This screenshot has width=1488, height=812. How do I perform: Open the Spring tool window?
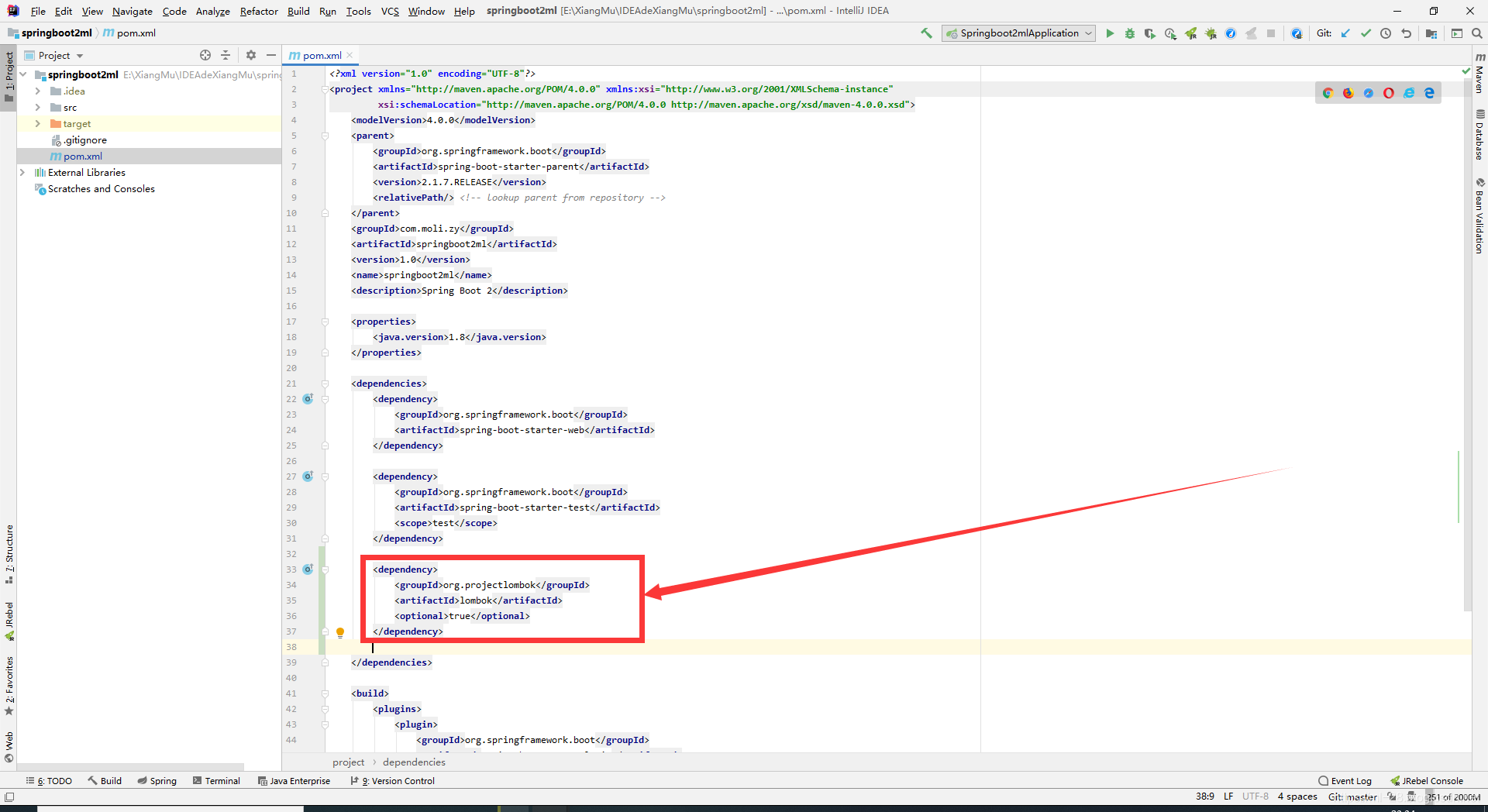pyautogui.click(x=157, y=781)
